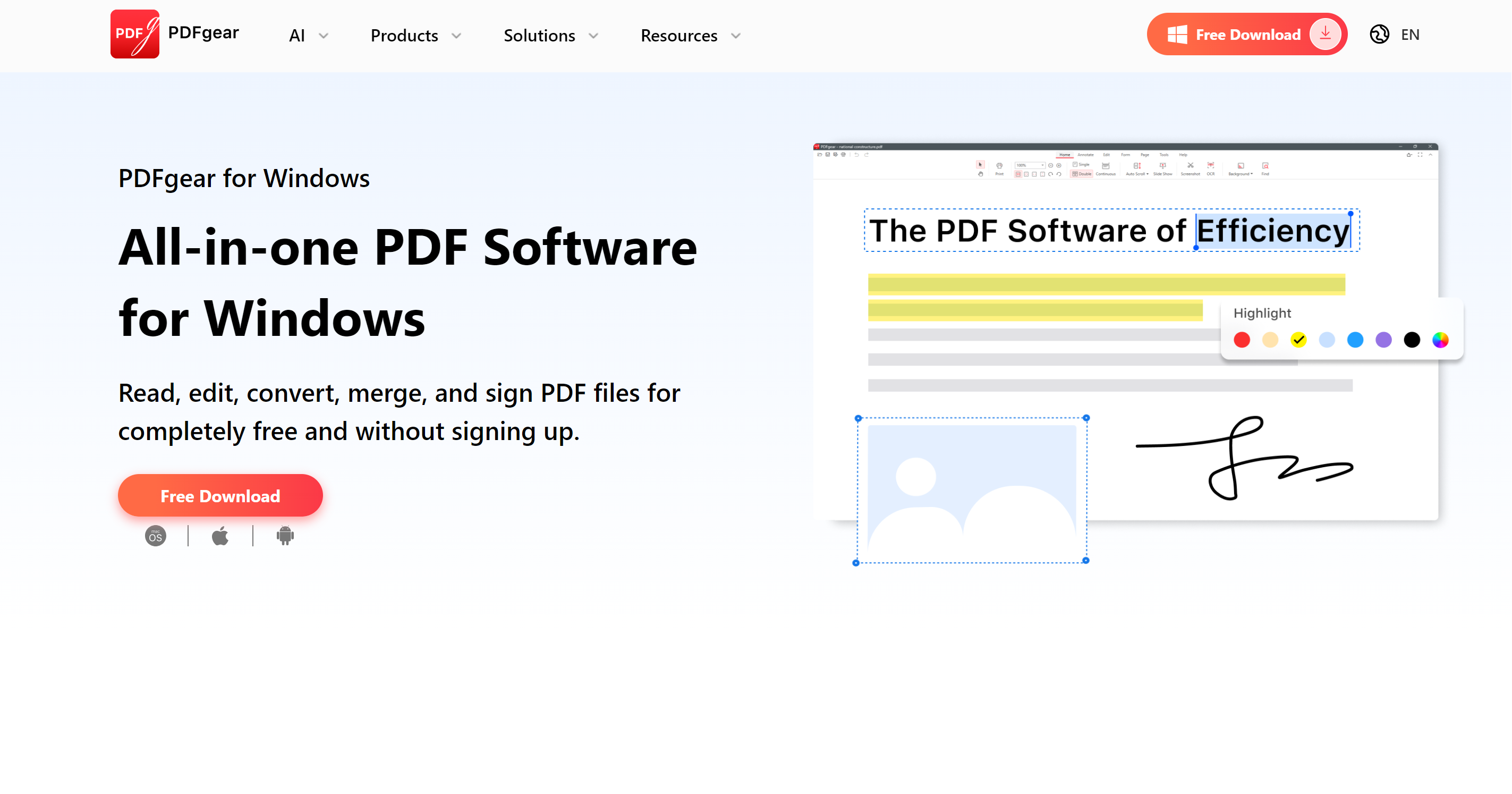Image resolution: width=1512 pixels, height=794 pixels.
Task: Pick the purple highlight color
Action: [1383, 340]
